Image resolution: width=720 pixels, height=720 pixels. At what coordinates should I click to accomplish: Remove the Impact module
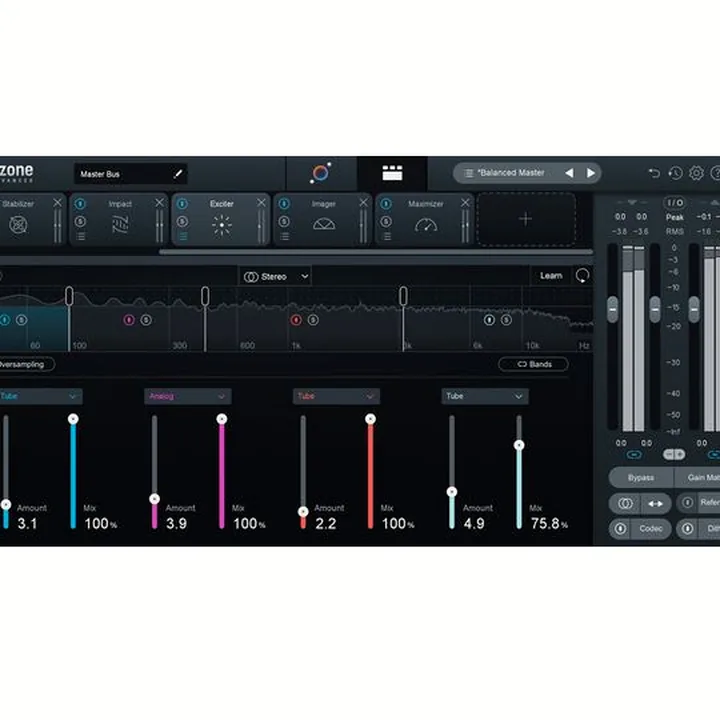tap(159, 202)
